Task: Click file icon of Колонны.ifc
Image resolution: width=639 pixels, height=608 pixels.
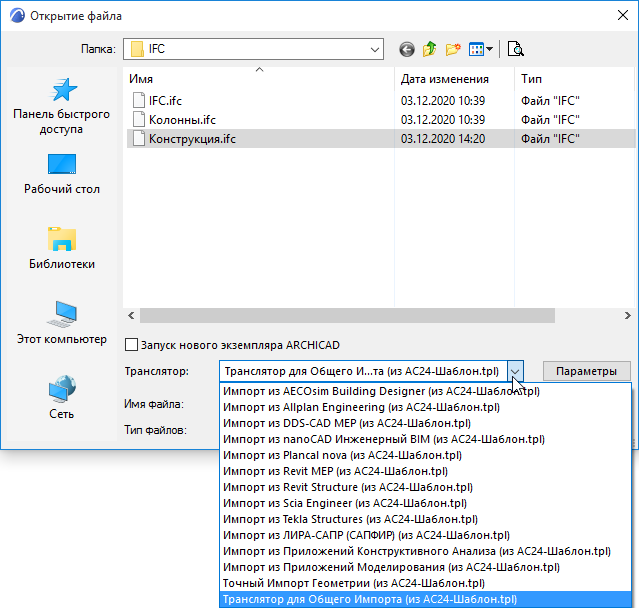Action: (x=139, y=119)
